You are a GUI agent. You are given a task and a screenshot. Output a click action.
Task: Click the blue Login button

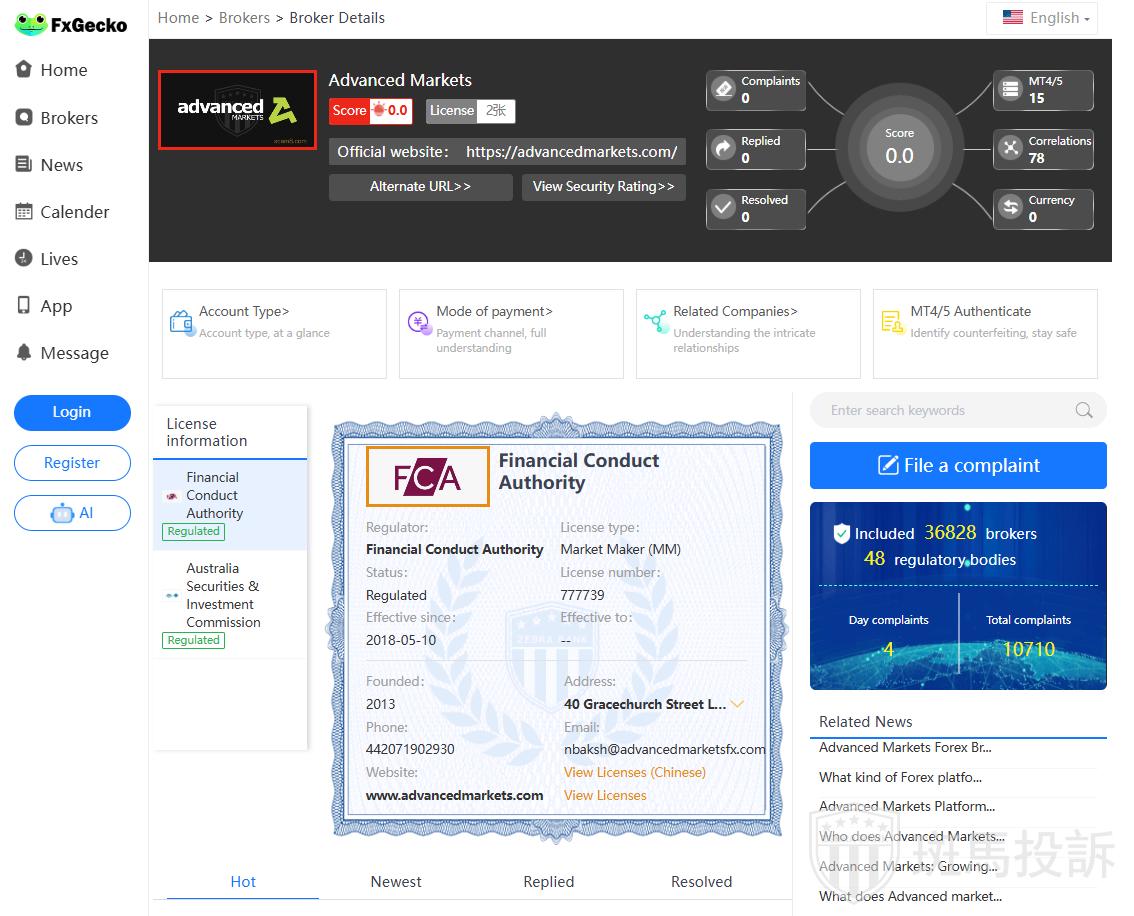(72, 412)
